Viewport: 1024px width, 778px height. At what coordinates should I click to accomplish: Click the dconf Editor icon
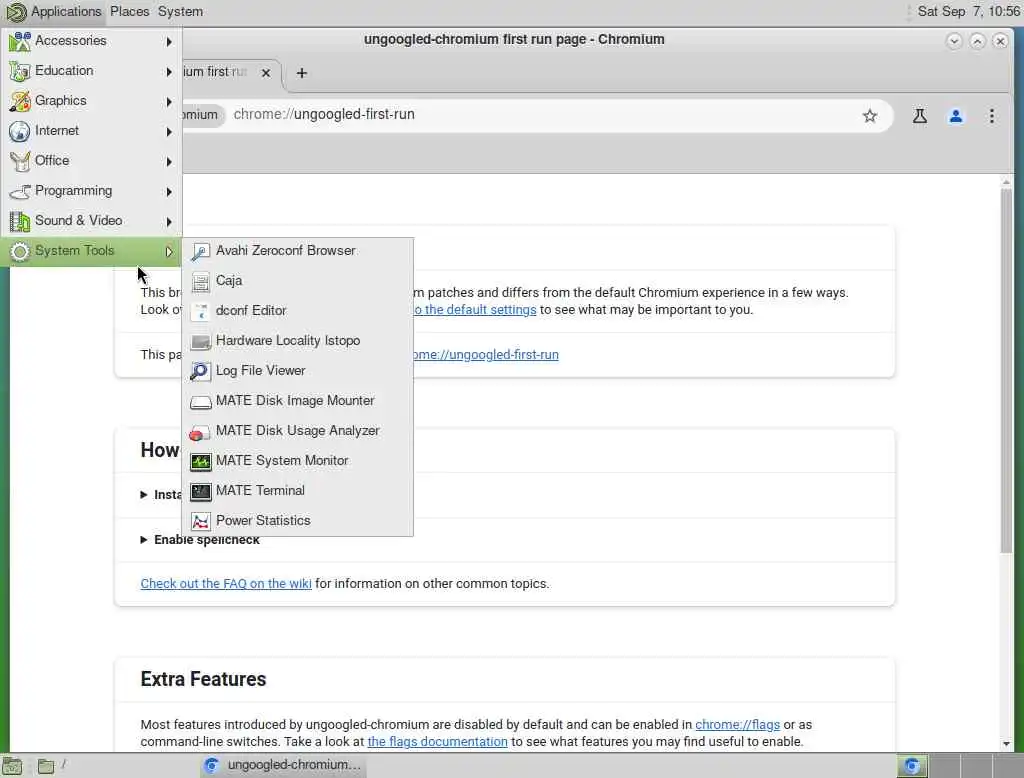click(200, 312)
